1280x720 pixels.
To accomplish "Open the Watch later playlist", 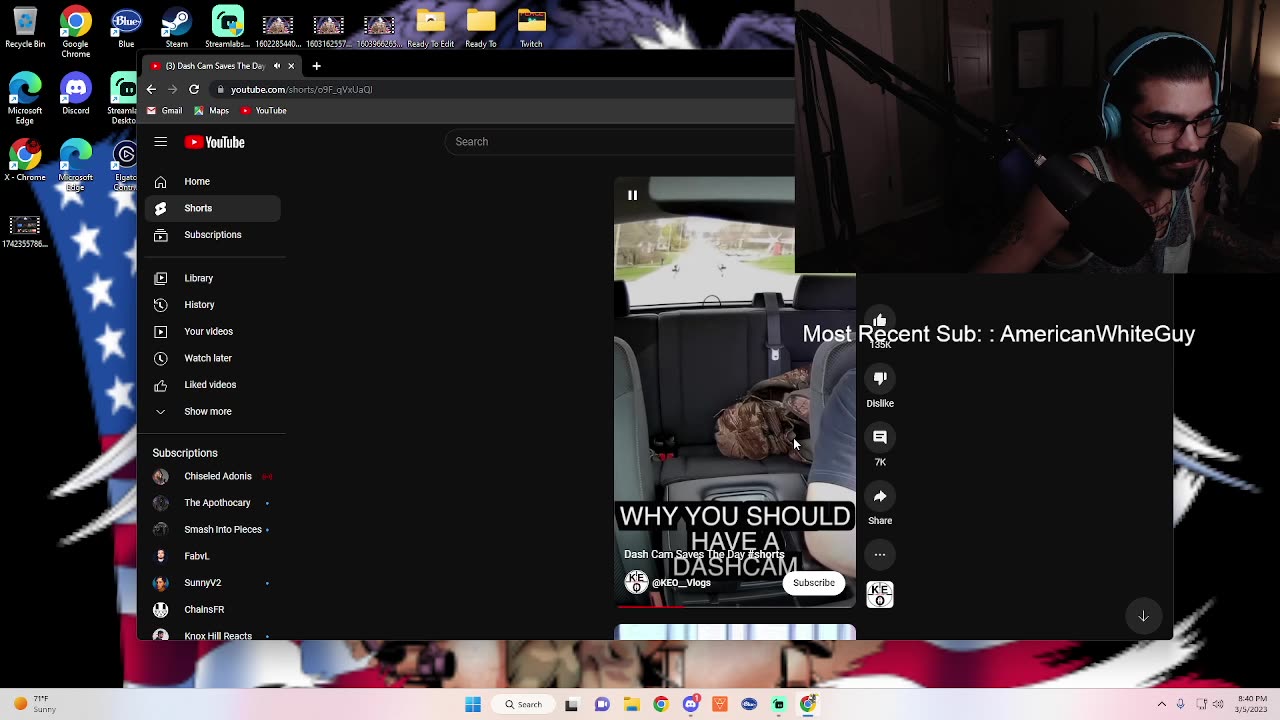I will [x=213, y=358].
